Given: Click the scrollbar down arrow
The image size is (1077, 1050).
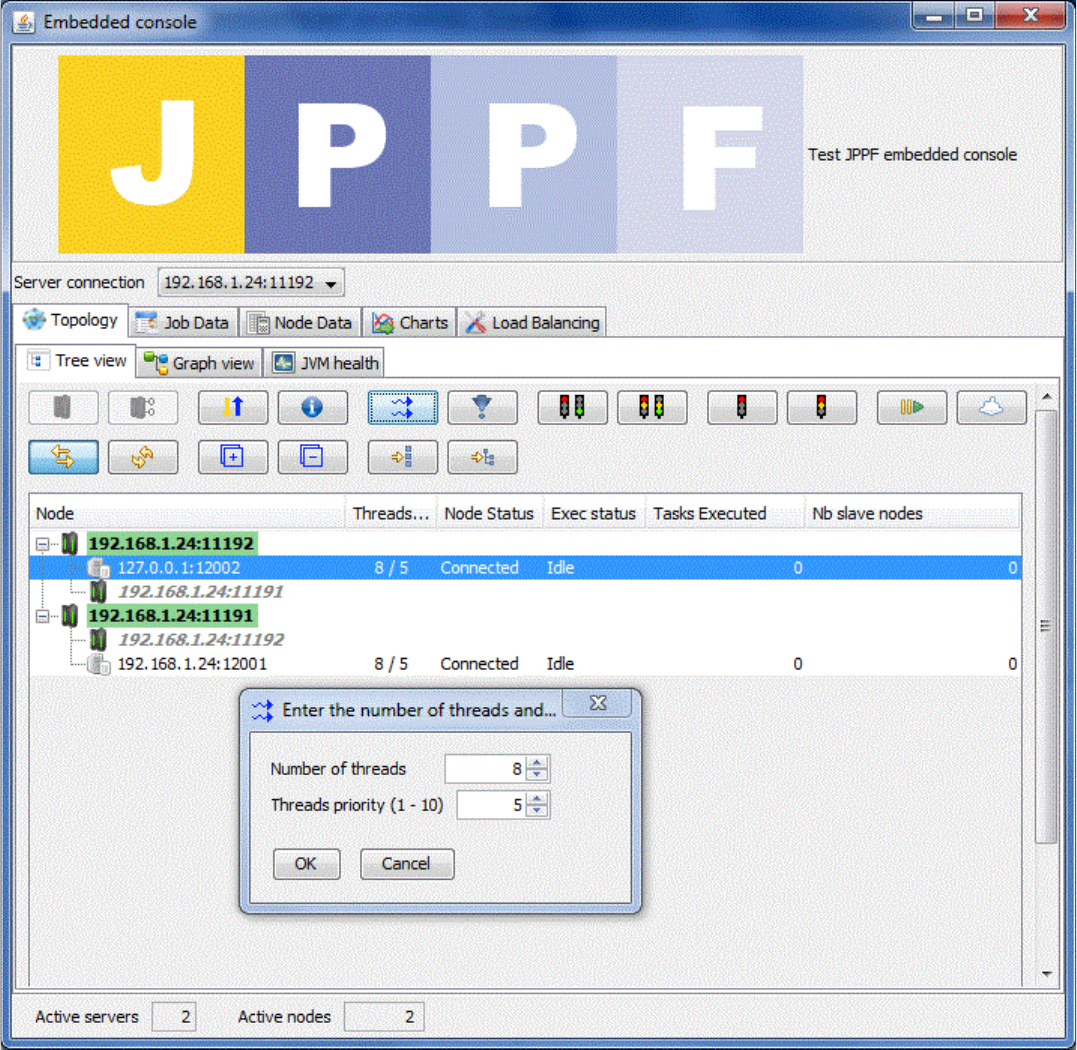Looking at the screenshot, I should point(1046,973).
